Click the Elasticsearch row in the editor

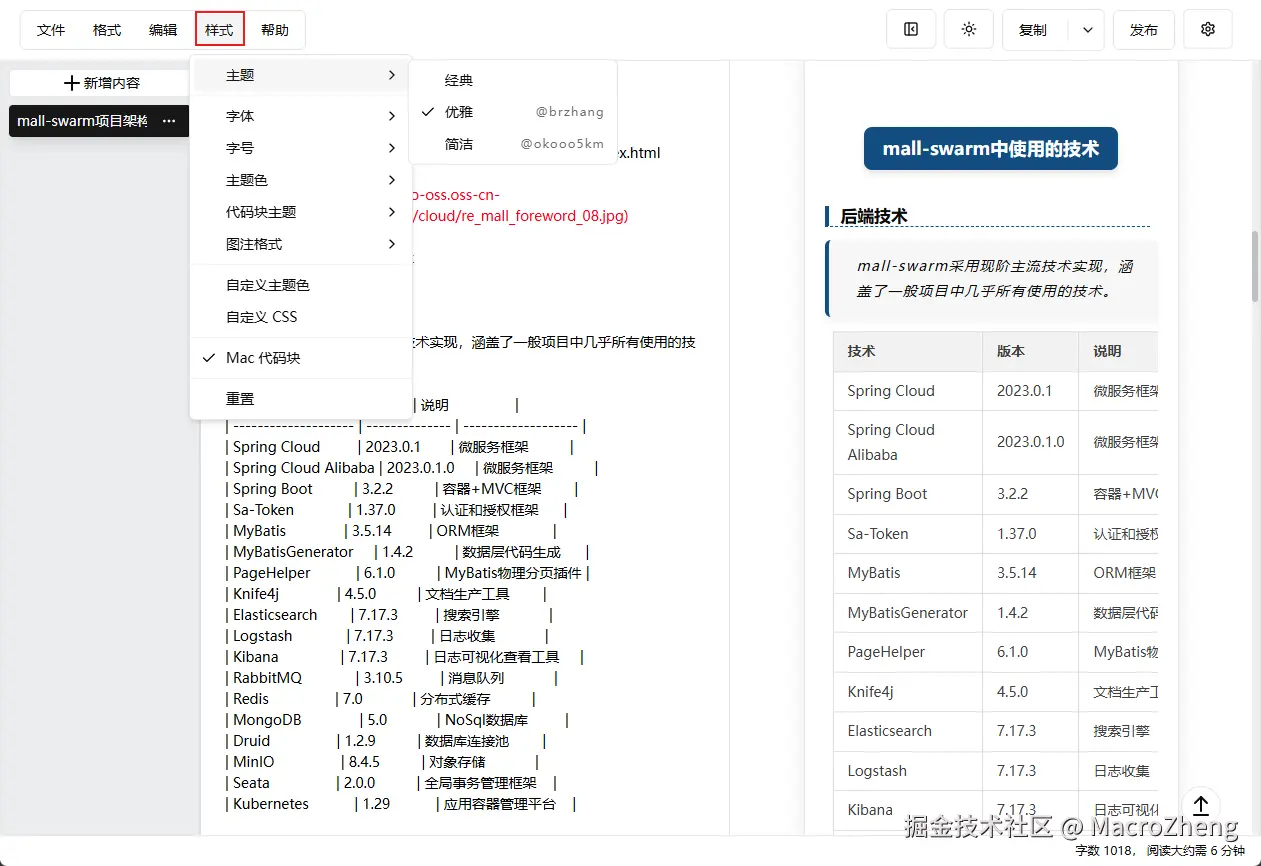[391, 615]
